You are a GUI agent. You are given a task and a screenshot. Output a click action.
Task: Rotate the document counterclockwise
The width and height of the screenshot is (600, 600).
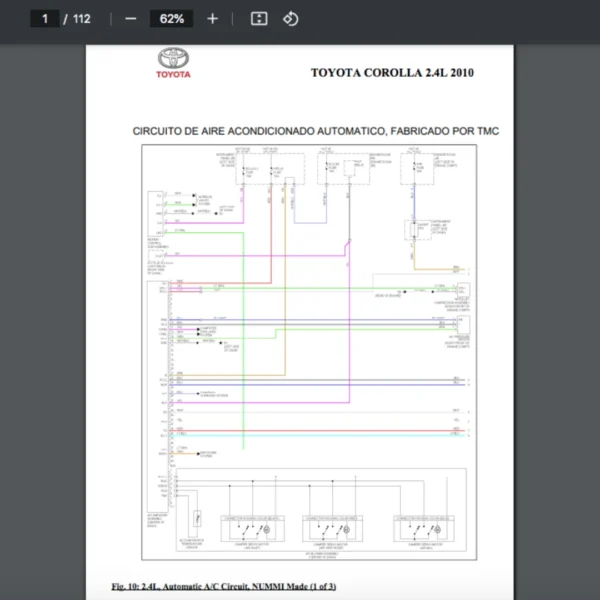pos(290,19)
